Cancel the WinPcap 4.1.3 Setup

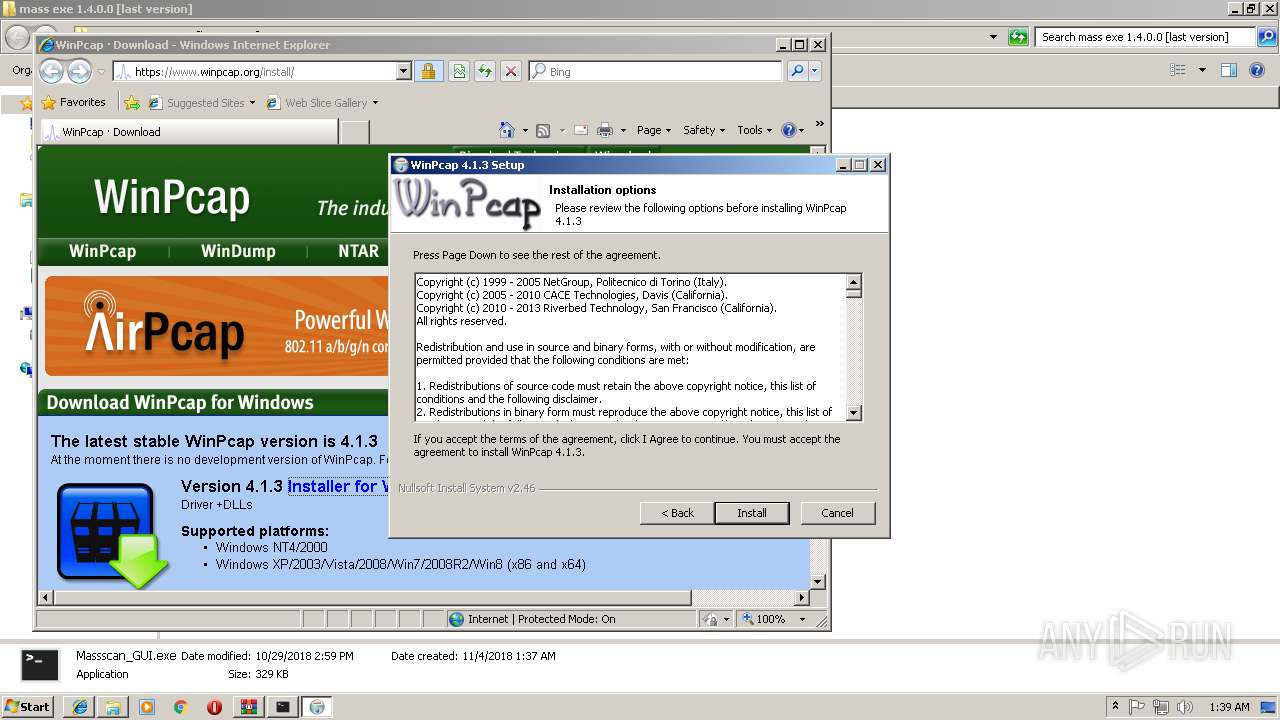(837, 513)
